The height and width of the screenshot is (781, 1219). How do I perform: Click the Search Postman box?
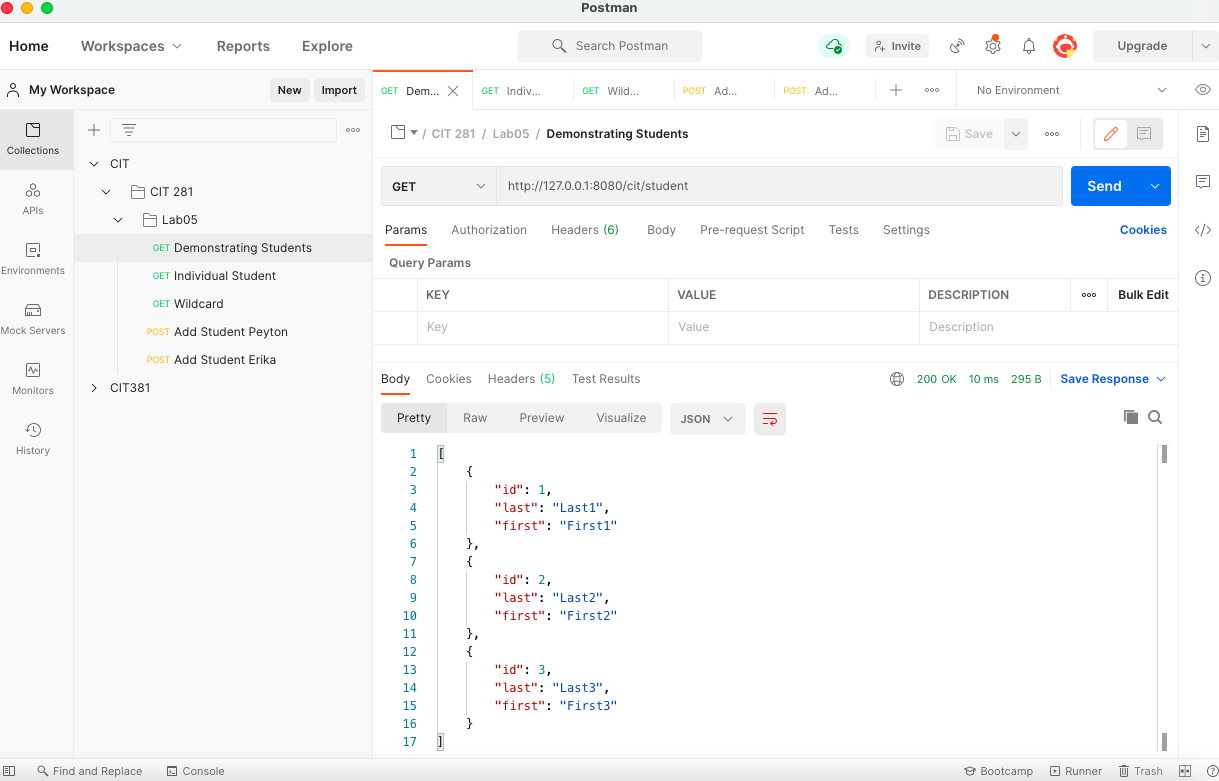[x=609, y=46]
